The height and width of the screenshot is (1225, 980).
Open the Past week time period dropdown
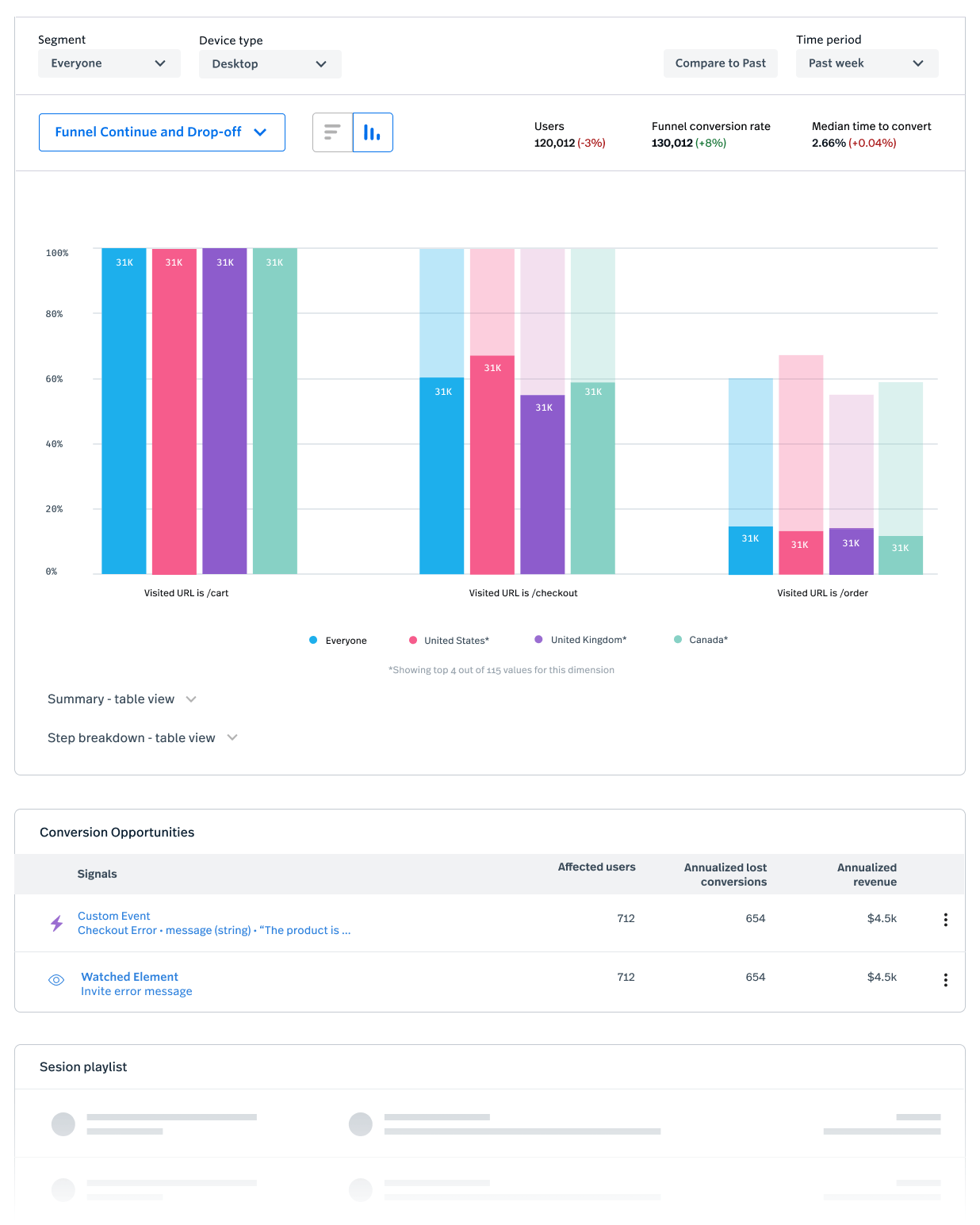867,63
